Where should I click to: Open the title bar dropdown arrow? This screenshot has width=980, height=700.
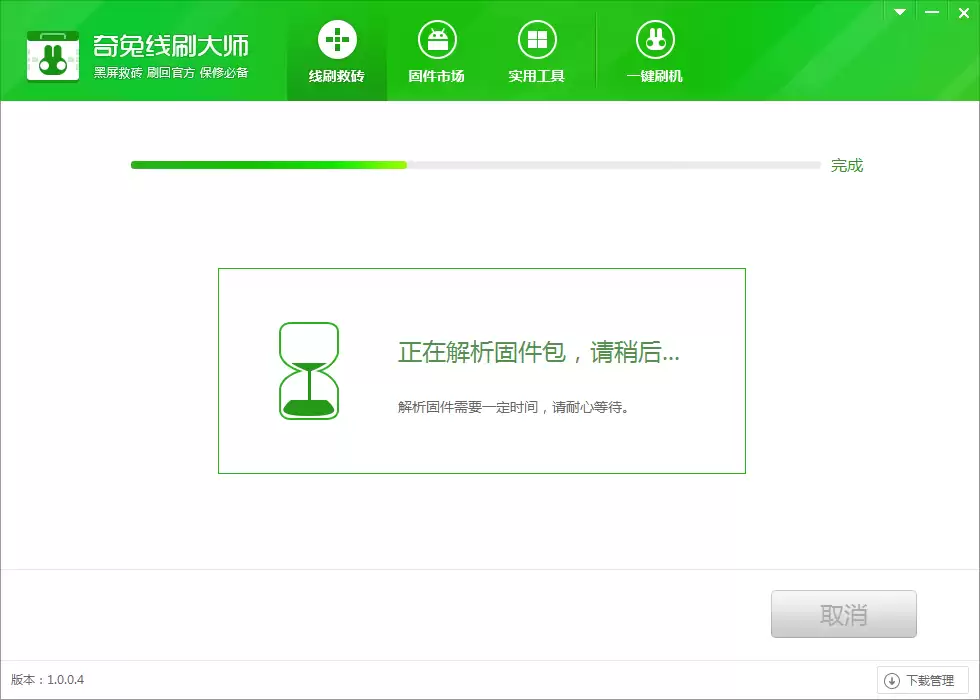point(898,12)
